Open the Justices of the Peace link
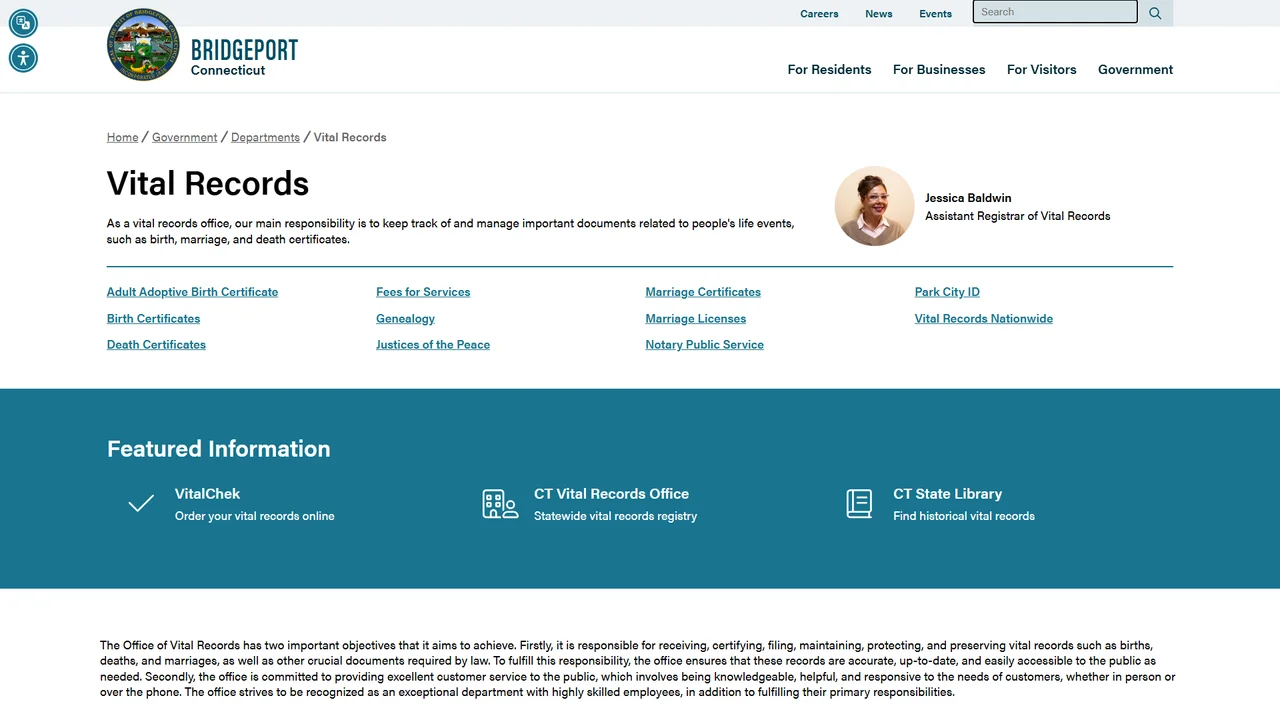The height and width of the screenshot is (720, 1280). coord(433,345)
